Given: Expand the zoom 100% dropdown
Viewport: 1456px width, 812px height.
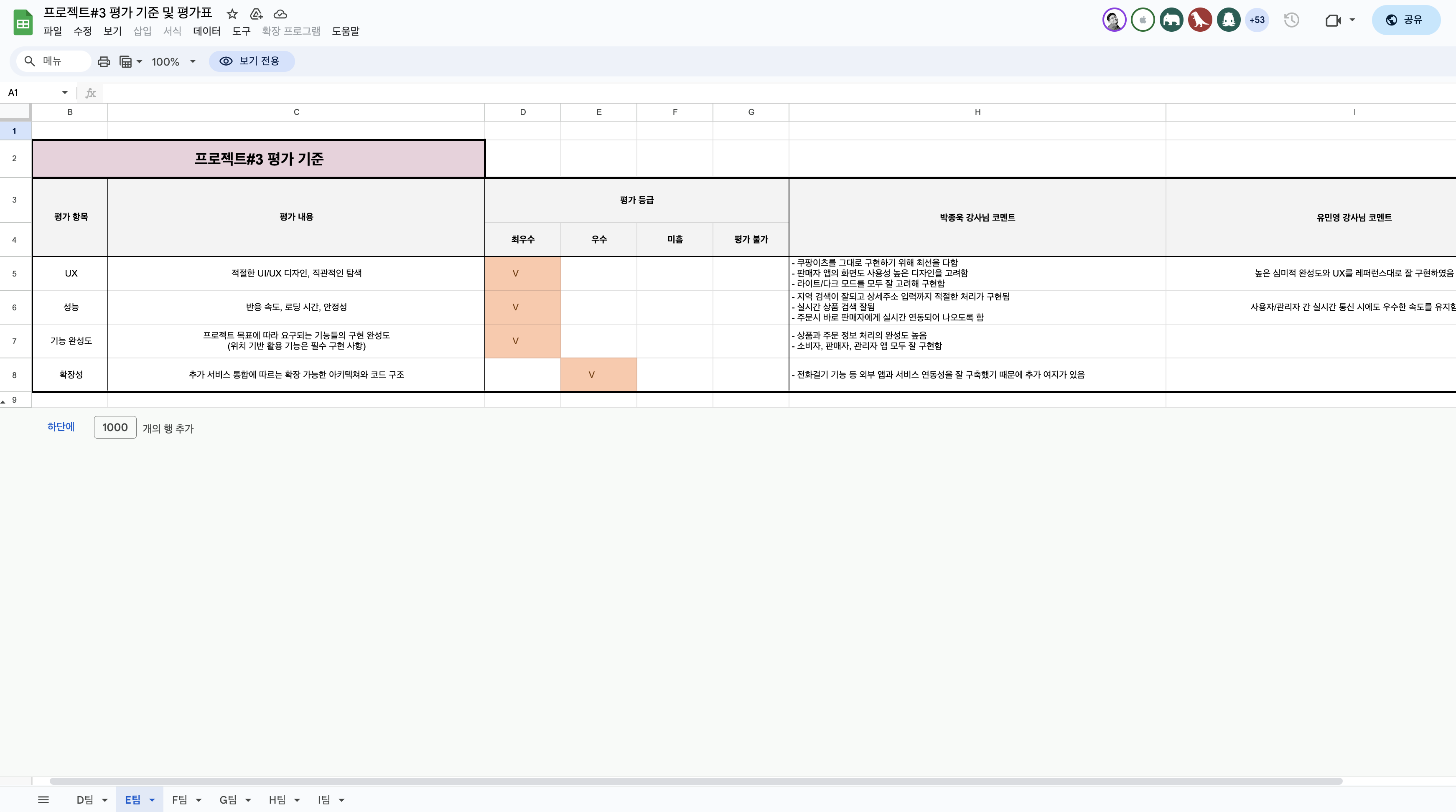Looking at the screenshot, I should (192, 61).
